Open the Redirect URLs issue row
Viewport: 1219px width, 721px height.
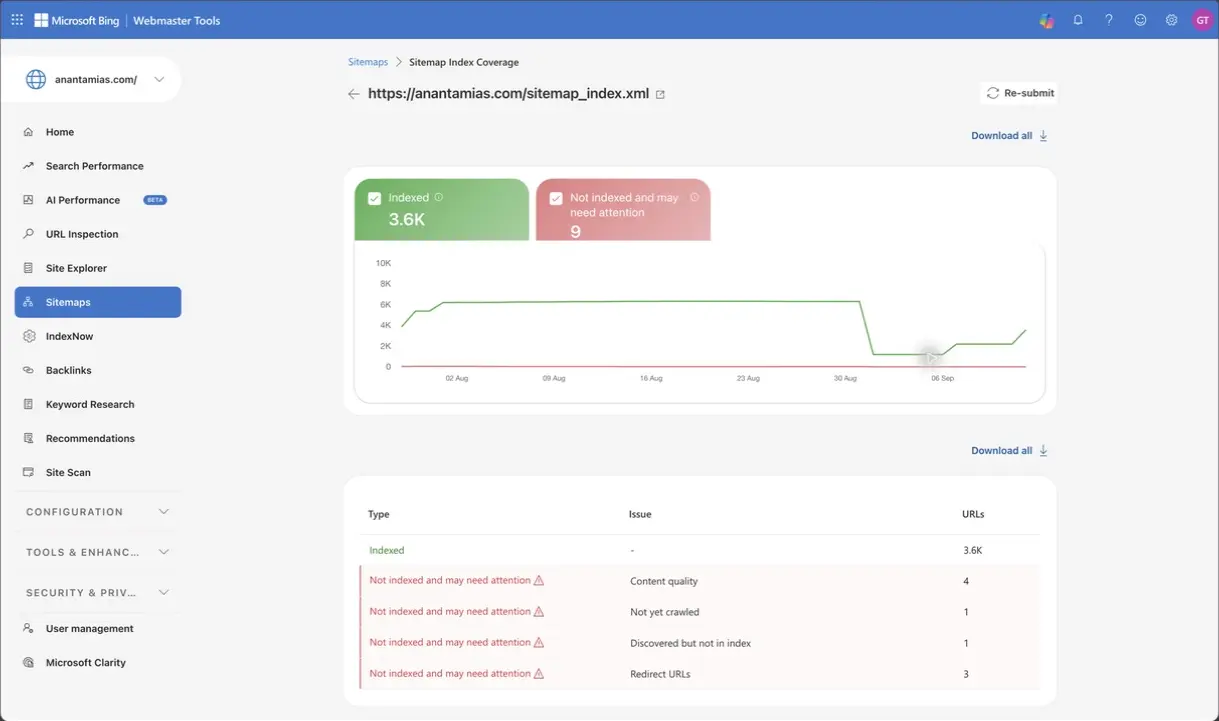[x=700, y=674]
